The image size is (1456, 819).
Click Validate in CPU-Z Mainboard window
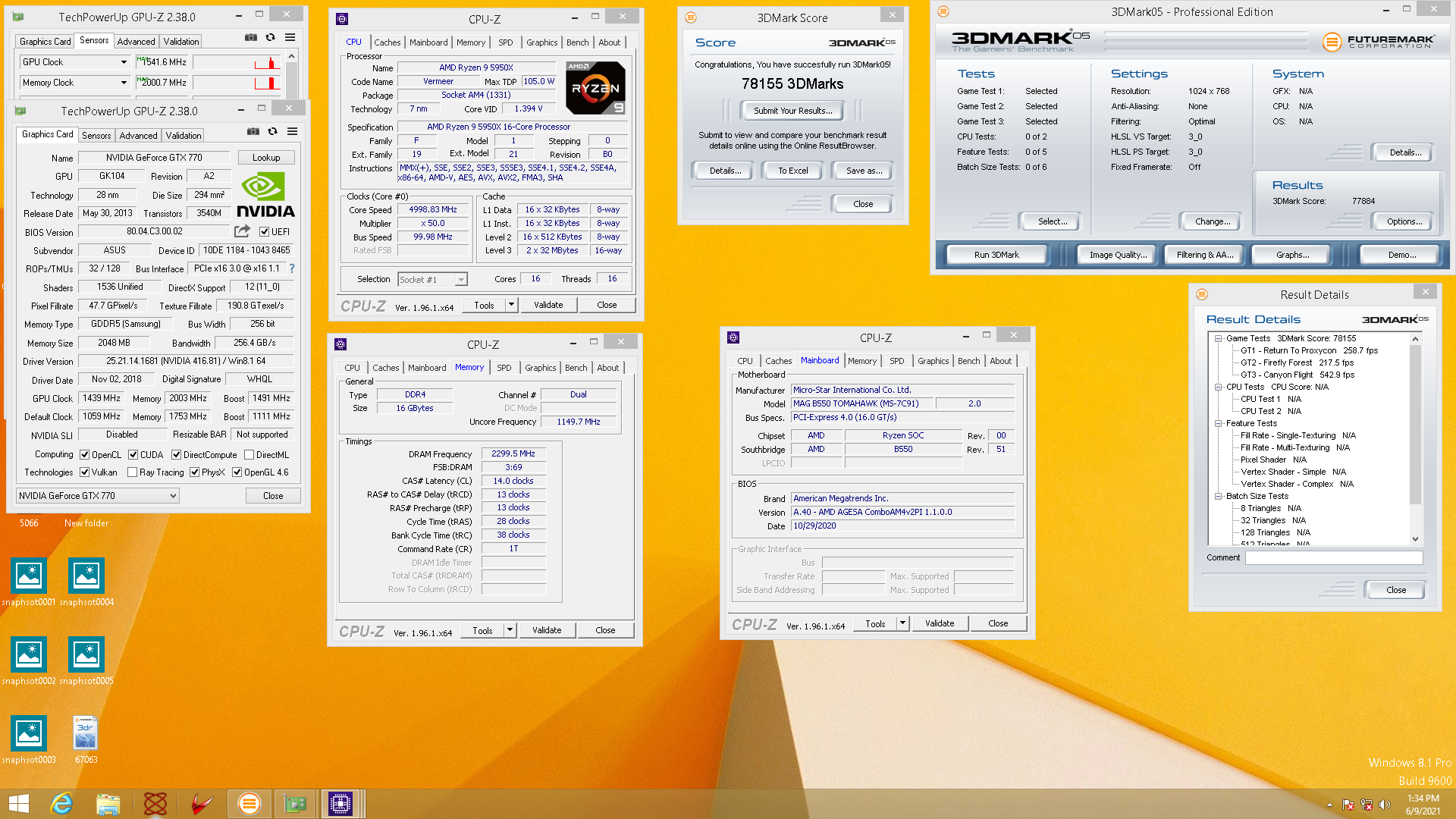939,623
